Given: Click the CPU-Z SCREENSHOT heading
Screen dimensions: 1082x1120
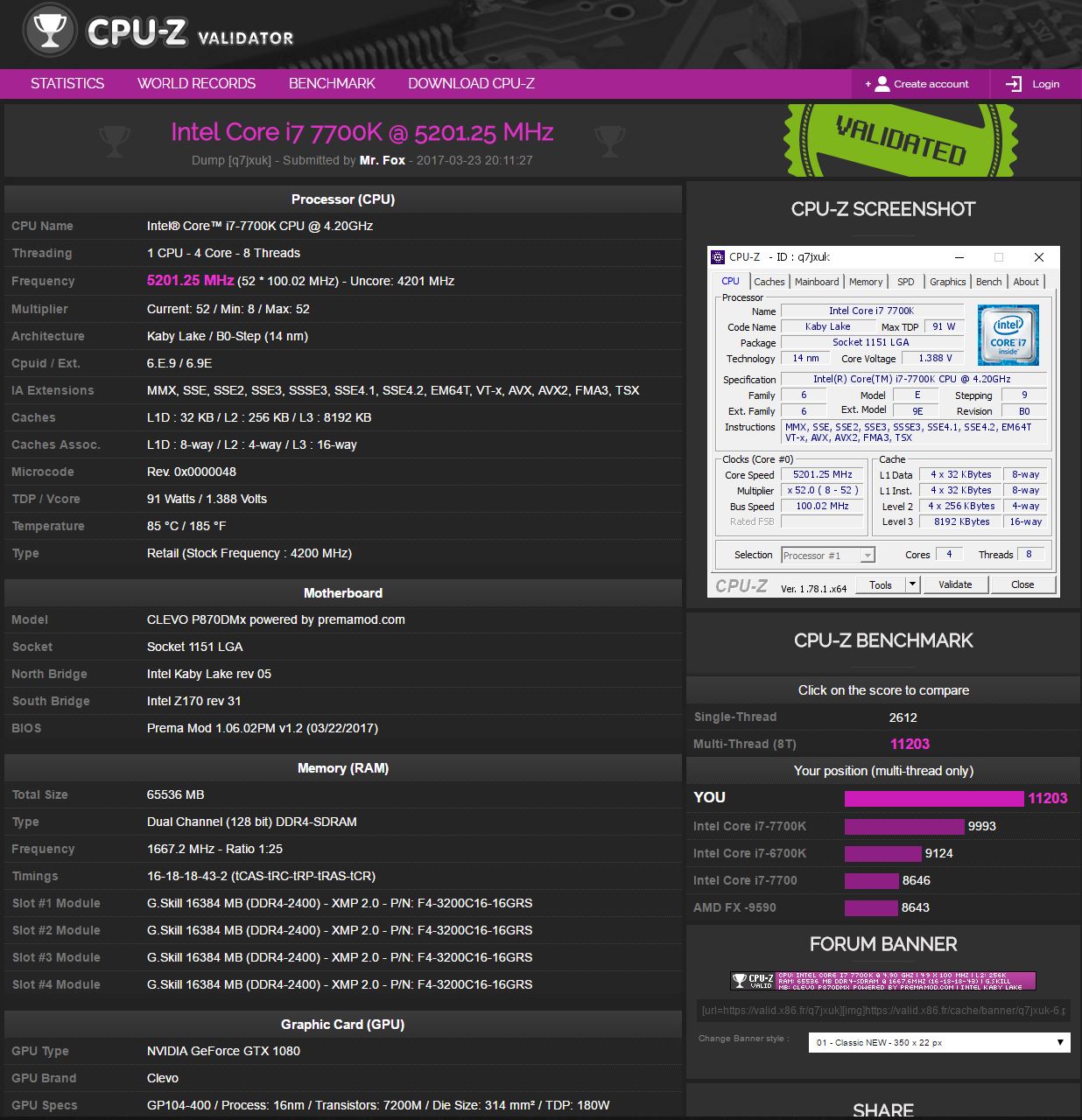Looking at the screenshot, I should click(x=883, y=209).
